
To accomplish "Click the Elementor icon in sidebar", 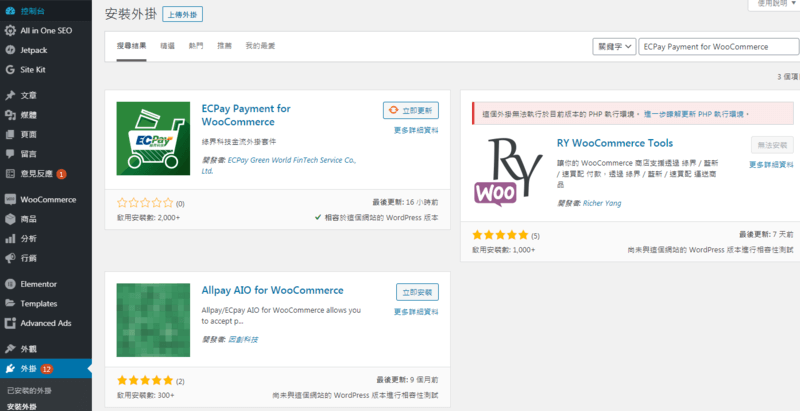I will (x=9, y=283).
